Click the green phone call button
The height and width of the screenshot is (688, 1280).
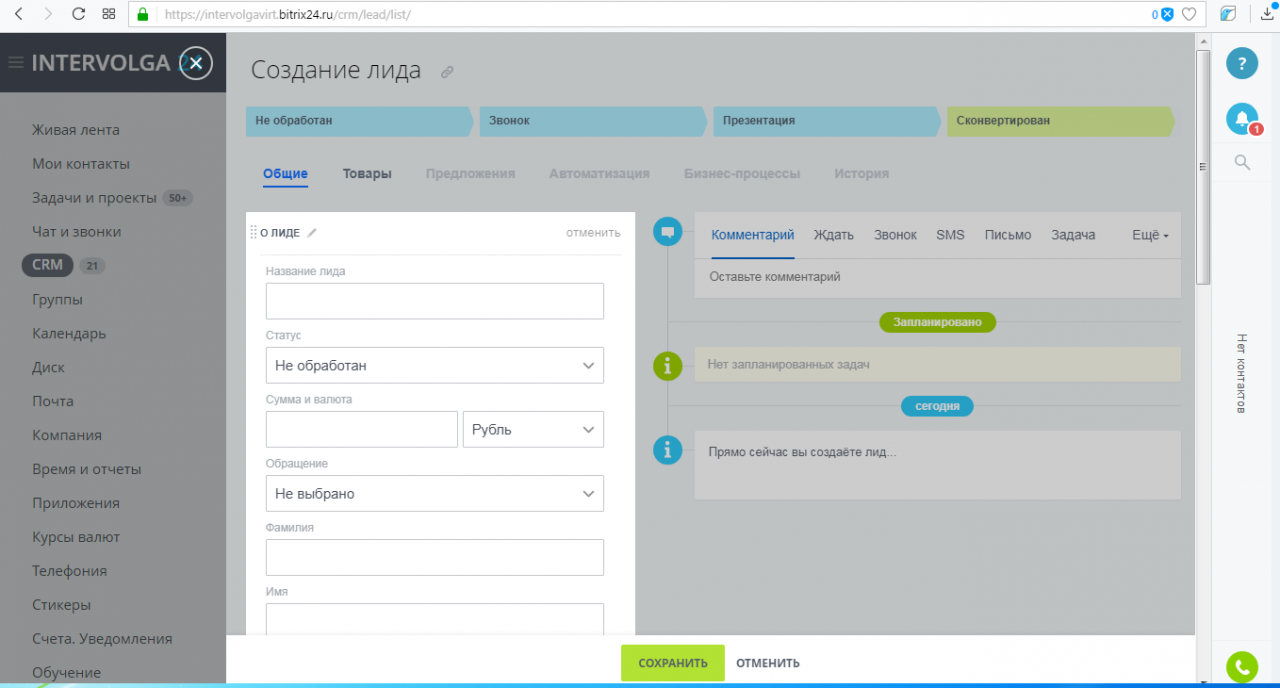(1242, 667)
